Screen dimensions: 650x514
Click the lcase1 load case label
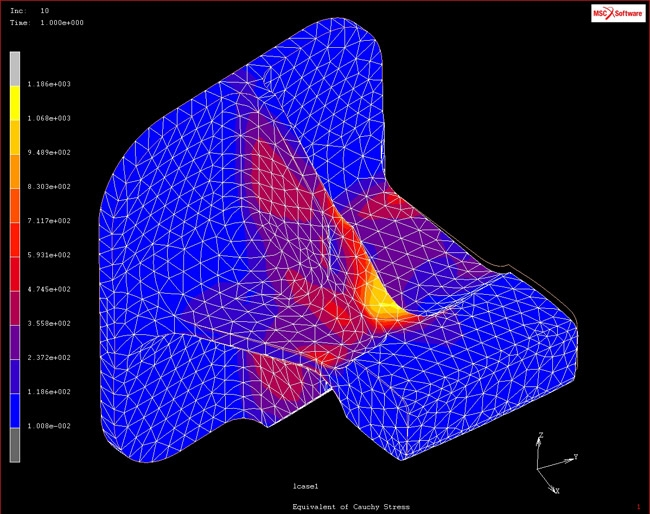(306, 486)
